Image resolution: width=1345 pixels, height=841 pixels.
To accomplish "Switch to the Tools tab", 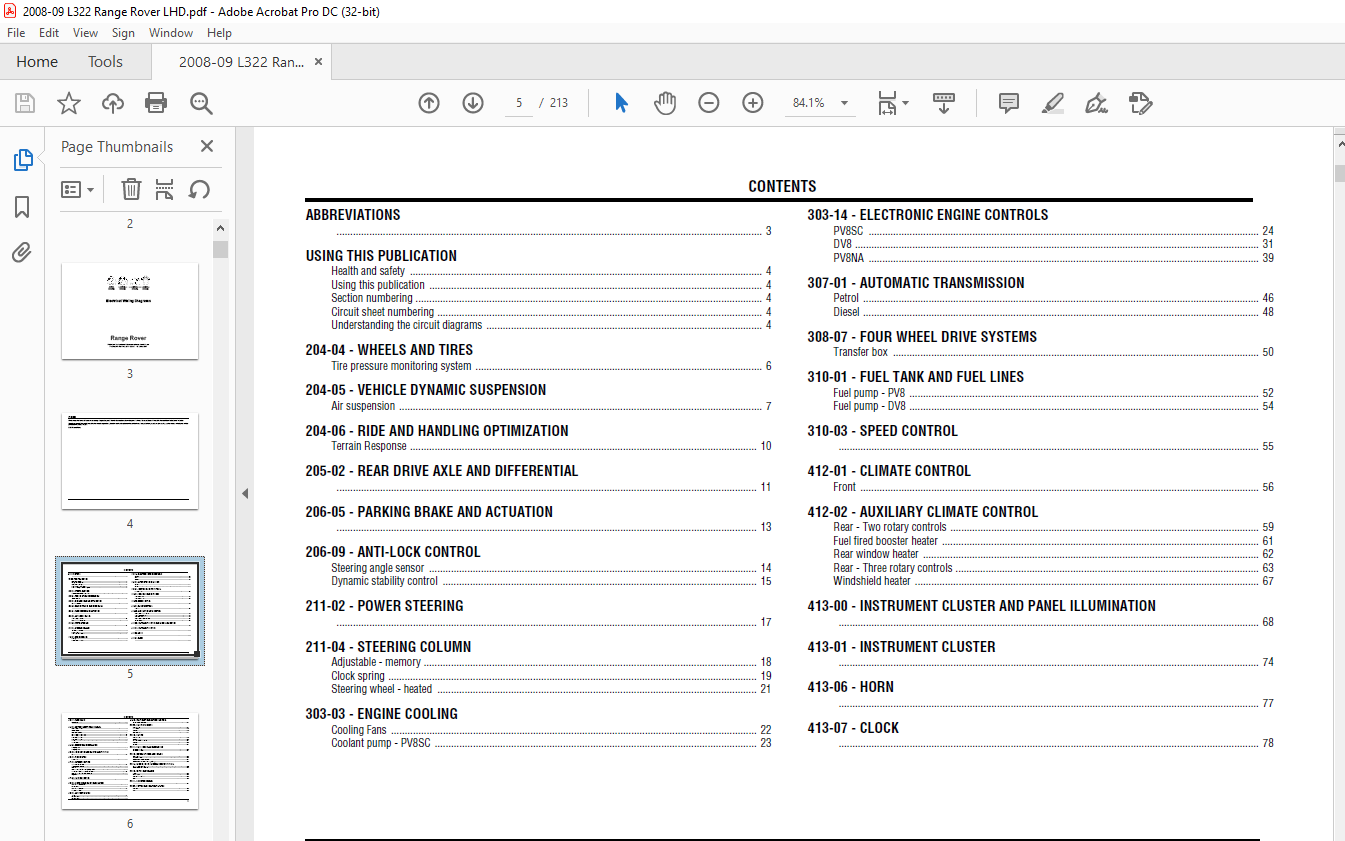I will [x=105, y=62].
